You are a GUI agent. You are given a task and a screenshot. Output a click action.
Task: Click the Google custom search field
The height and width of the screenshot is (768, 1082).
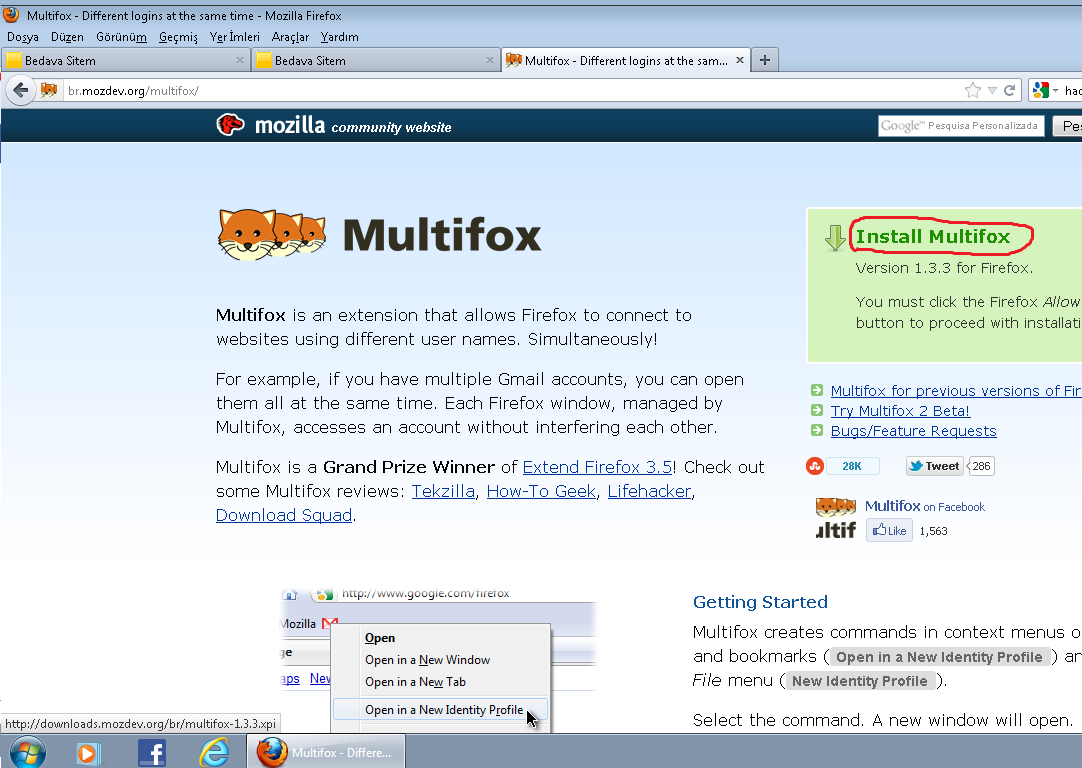(x=960, y=126)
